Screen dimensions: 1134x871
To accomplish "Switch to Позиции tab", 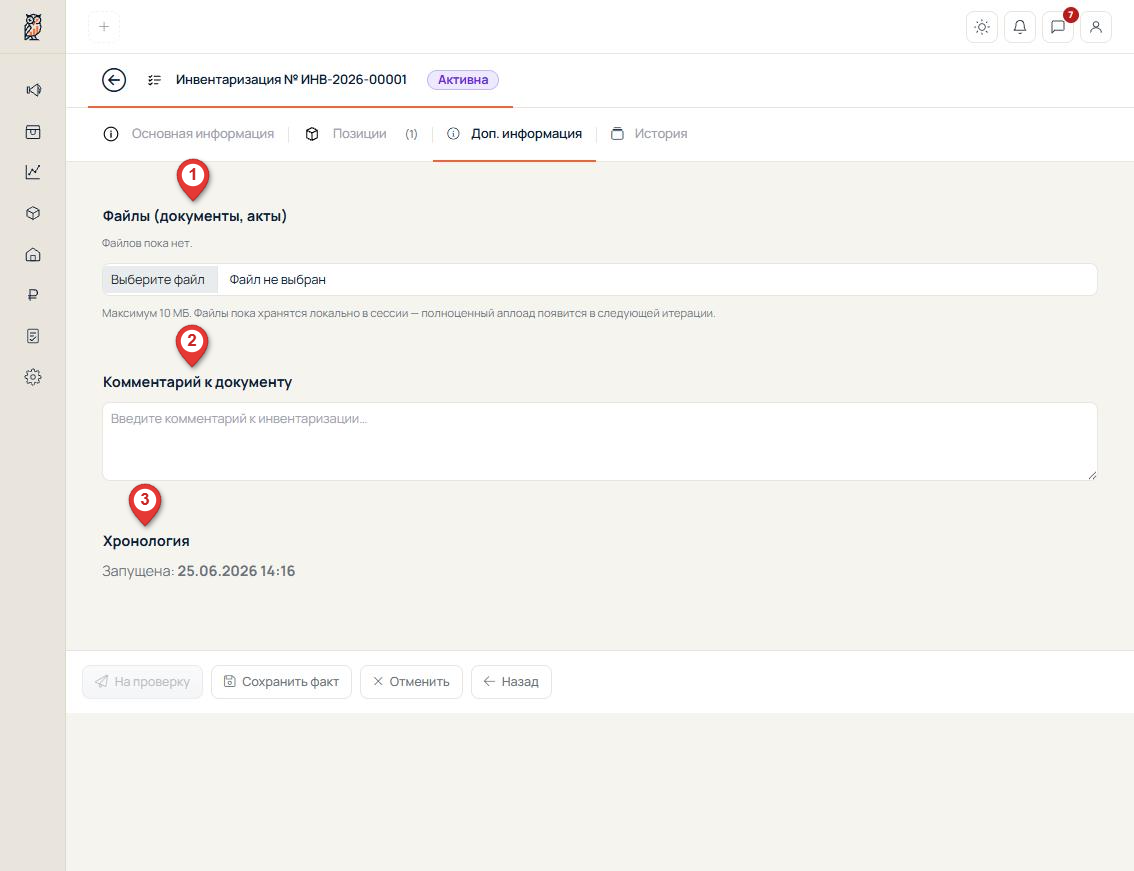I will click(x=361, y=134).
